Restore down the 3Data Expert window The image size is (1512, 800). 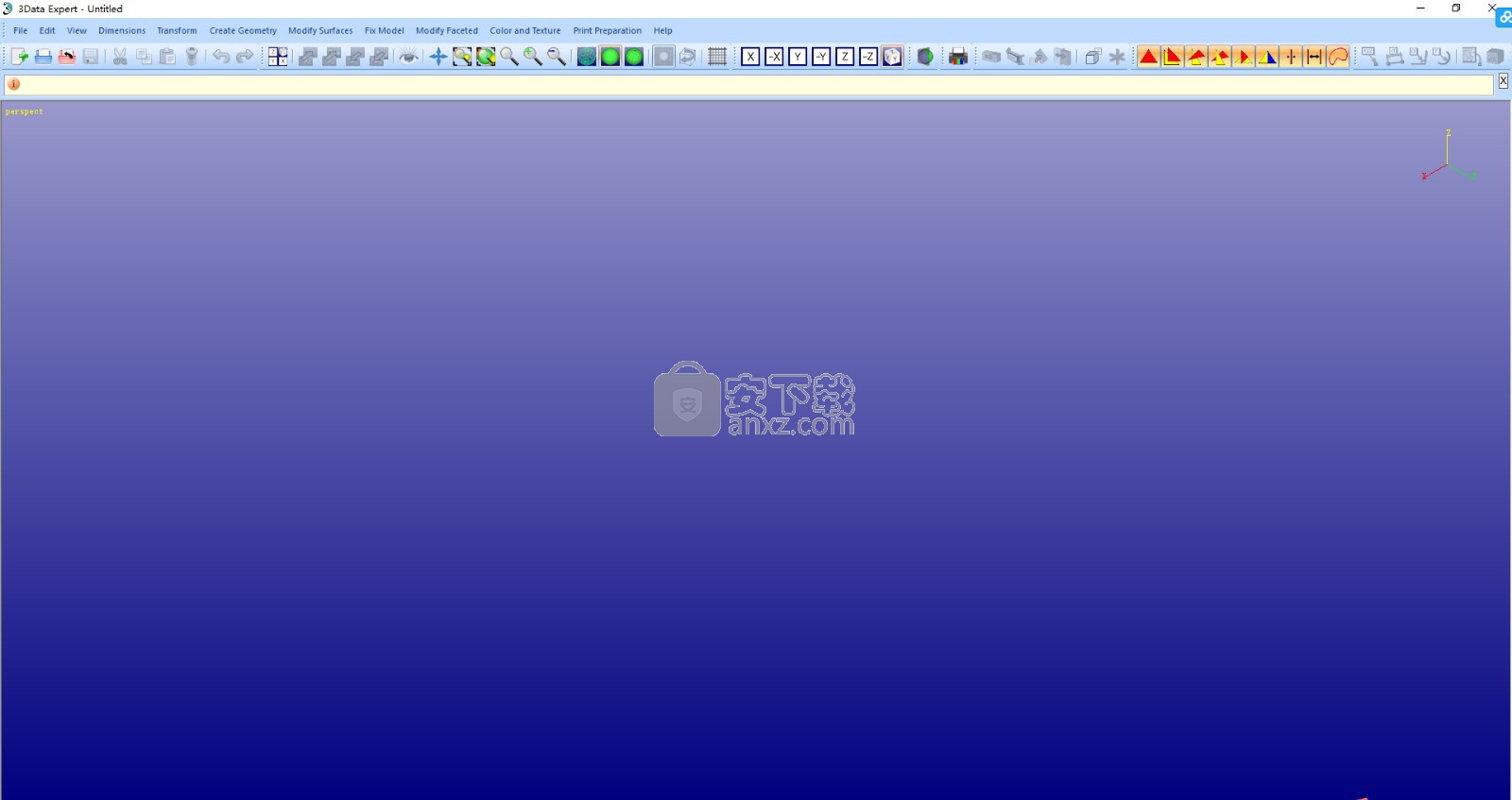pyautogui.click(x=1456, y=9)
